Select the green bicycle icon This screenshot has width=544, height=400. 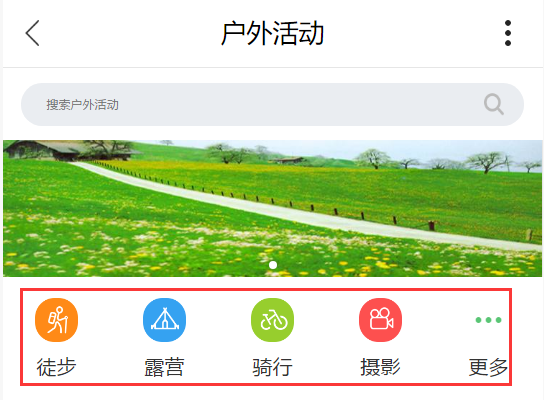tap(272, 320)
